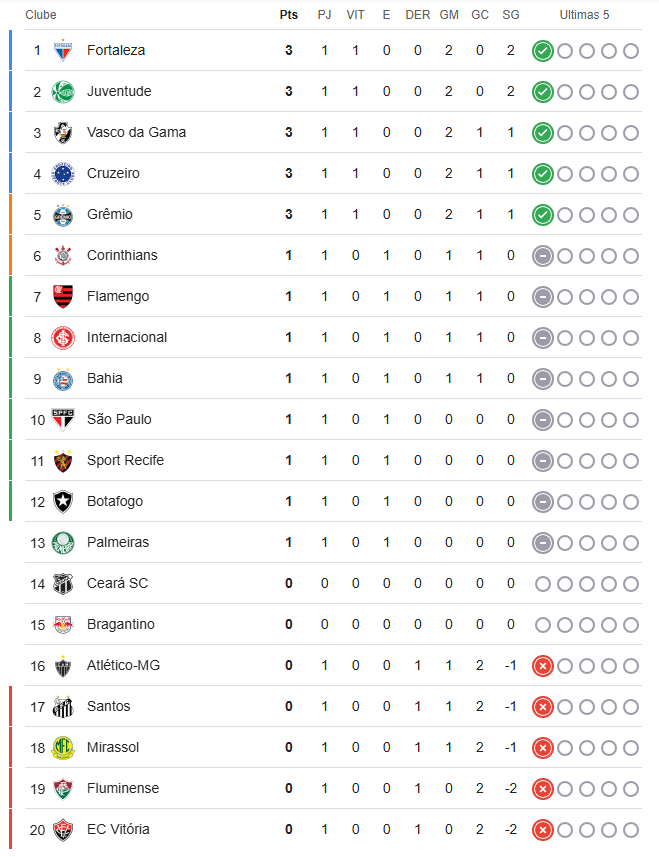
Task: Select the SG column header
Action: [x=511, y=15]
